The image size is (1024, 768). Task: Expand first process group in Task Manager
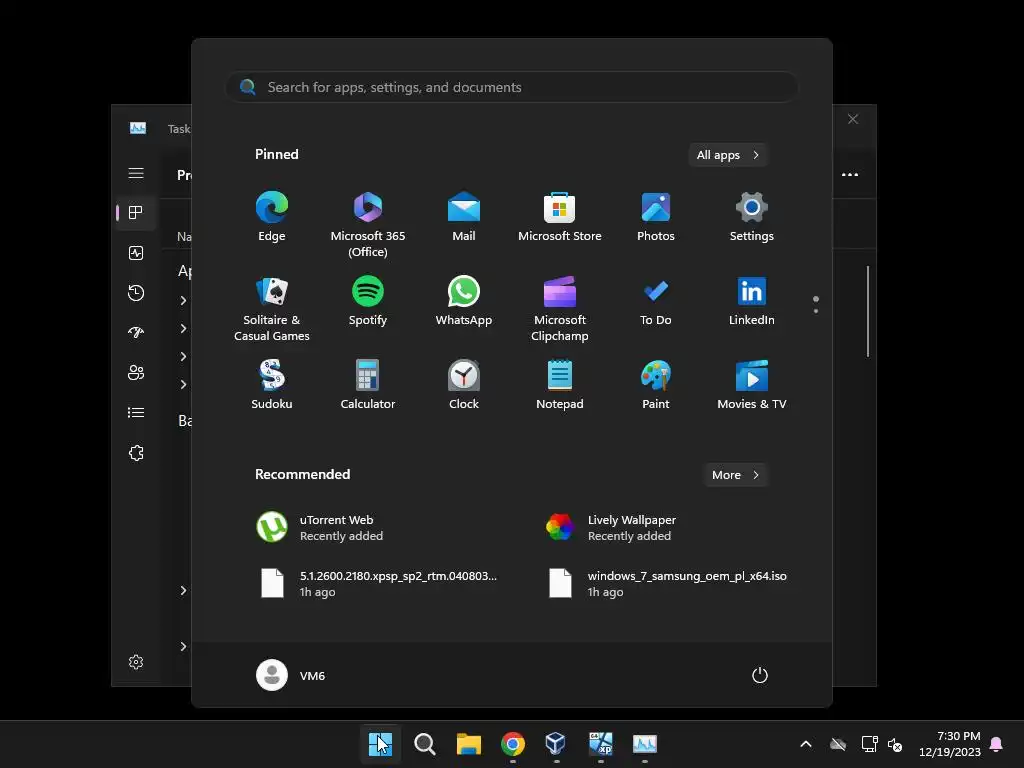click(x=184, y=300)
